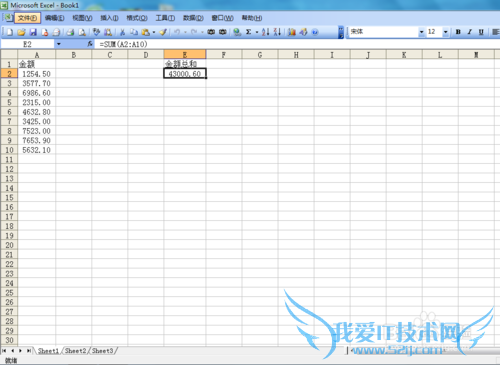This screenshot has height=365, width=500.
Task: Open the 帮助 (Help) menu
Action: point(252,18)
